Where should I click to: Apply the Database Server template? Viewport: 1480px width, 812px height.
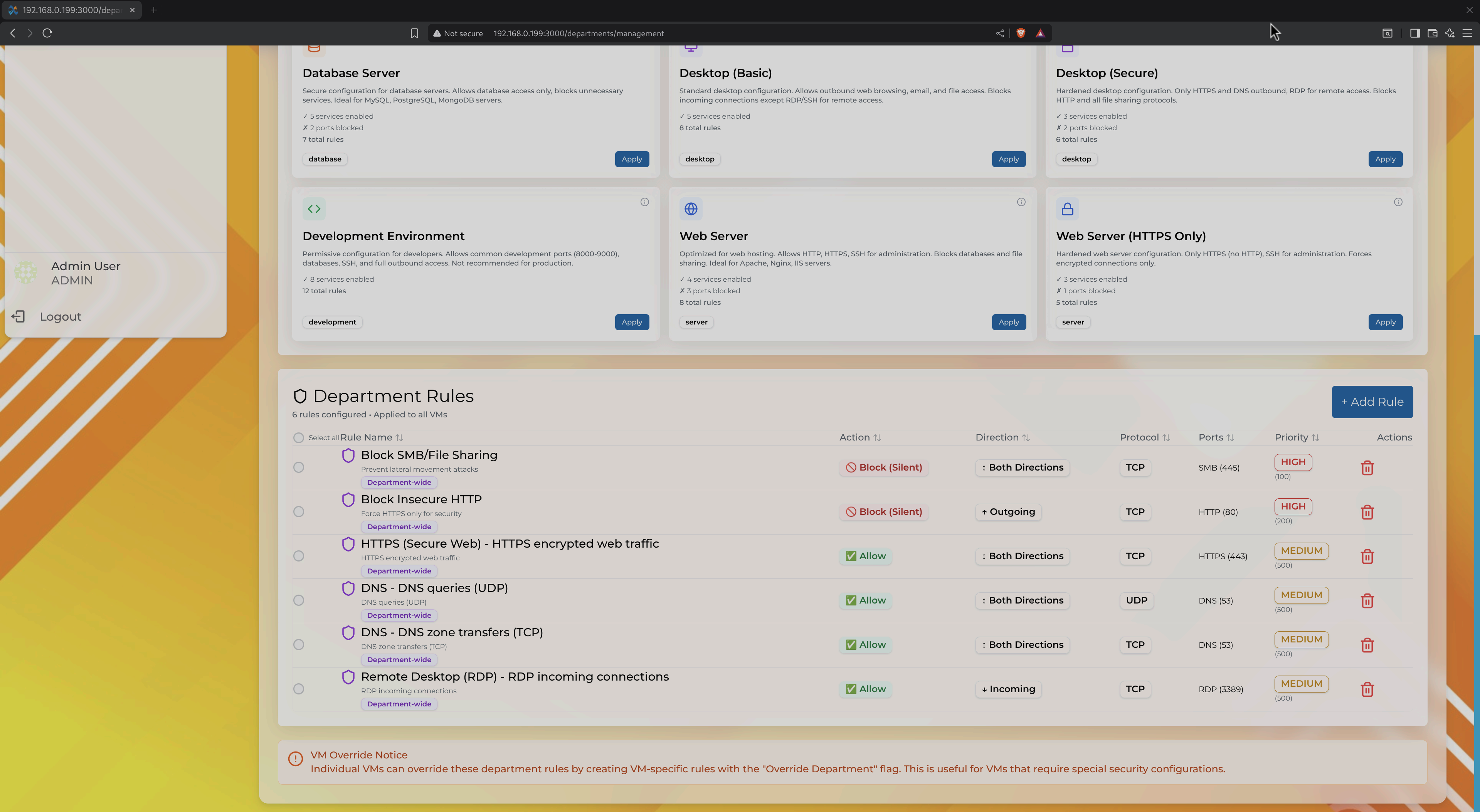631,159
